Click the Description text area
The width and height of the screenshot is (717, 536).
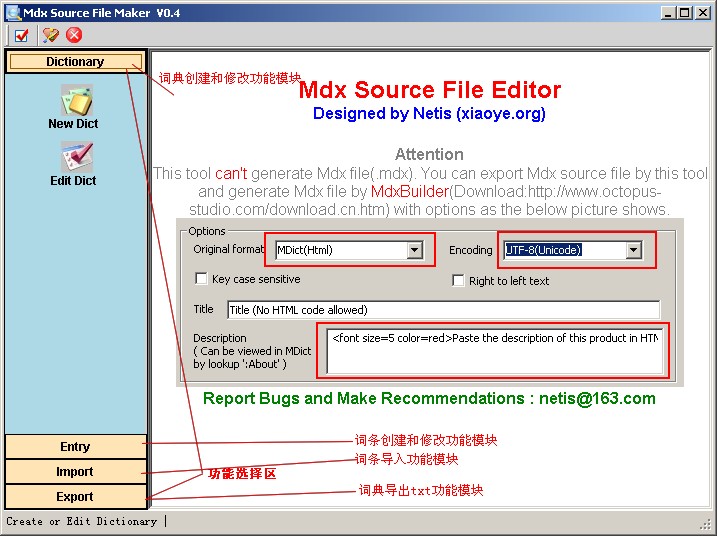pos(494,351)
